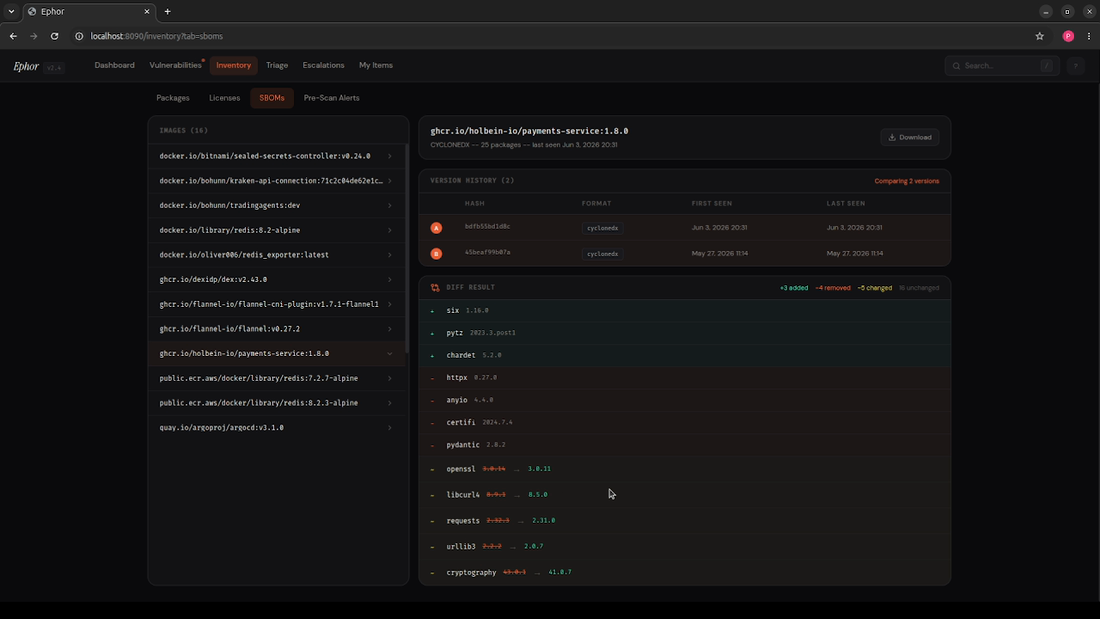This screenshot has height=619, width=1100.
Task: Click the v2.4 version badge
Action: coord(54,67)
